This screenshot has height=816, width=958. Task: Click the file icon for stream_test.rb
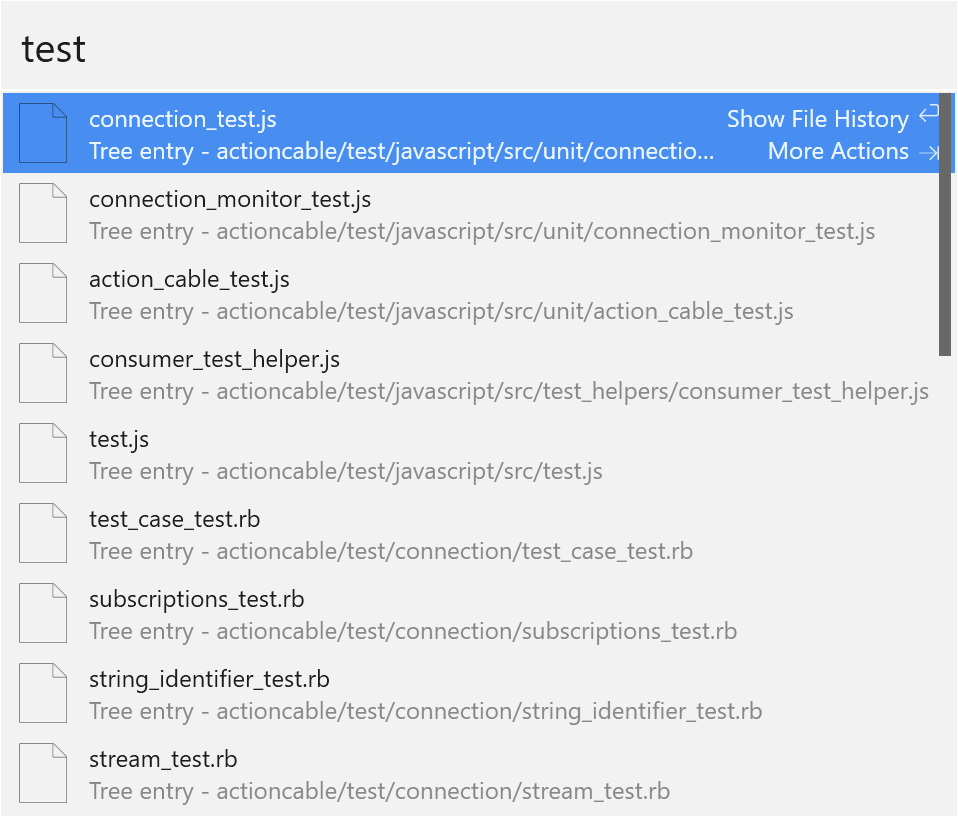pyautogui.click(x=43, y=773)
